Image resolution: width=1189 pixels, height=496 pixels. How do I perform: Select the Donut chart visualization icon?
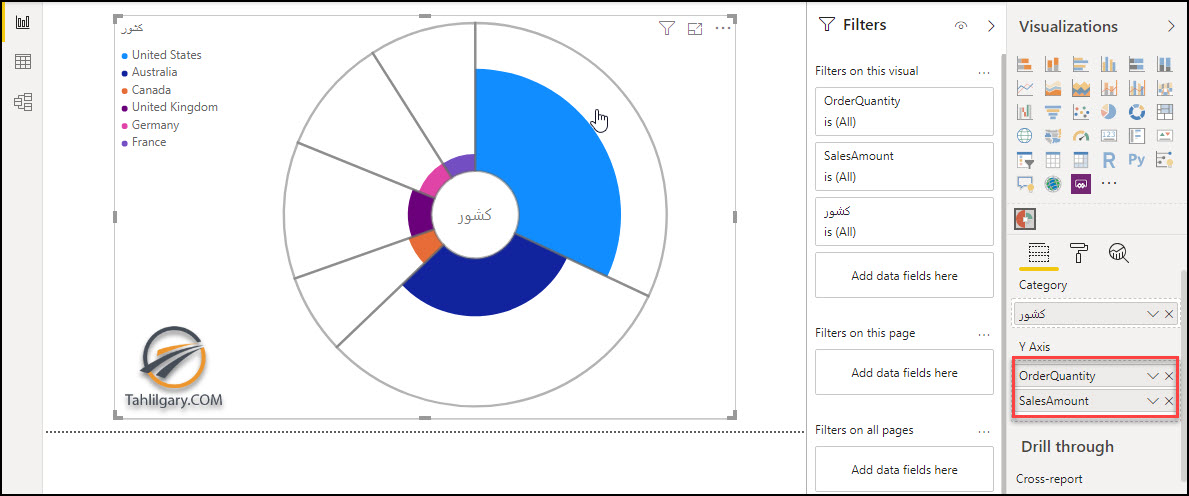coord(1137,112)
